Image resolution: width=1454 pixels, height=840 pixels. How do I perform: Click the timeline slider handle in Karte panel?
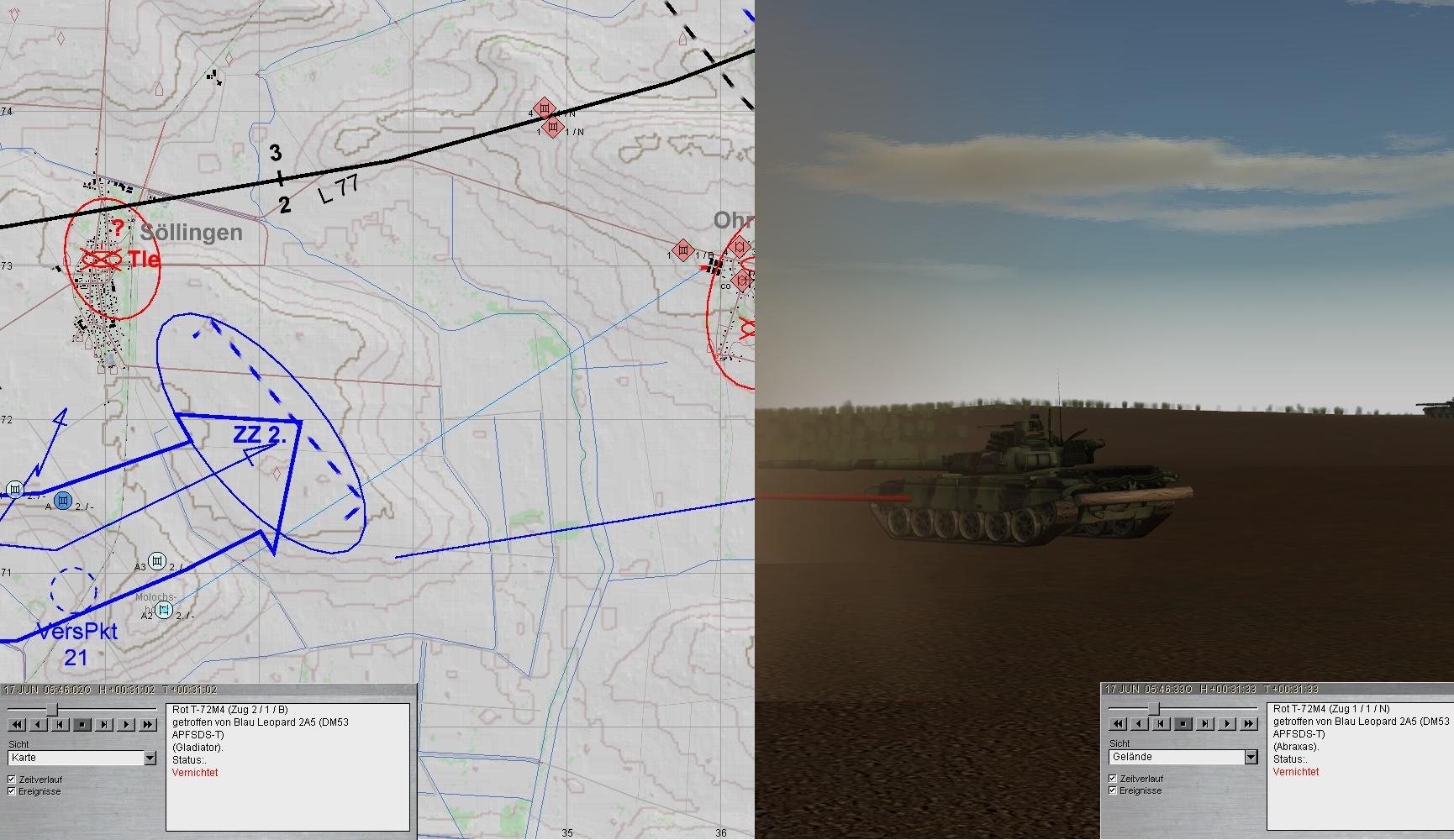coord(52,710)
